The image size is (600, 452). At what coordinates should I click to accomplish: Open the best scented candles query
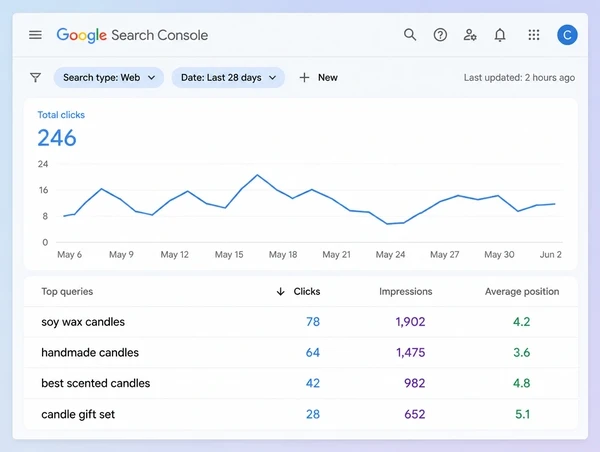click(x=96, y=383)
